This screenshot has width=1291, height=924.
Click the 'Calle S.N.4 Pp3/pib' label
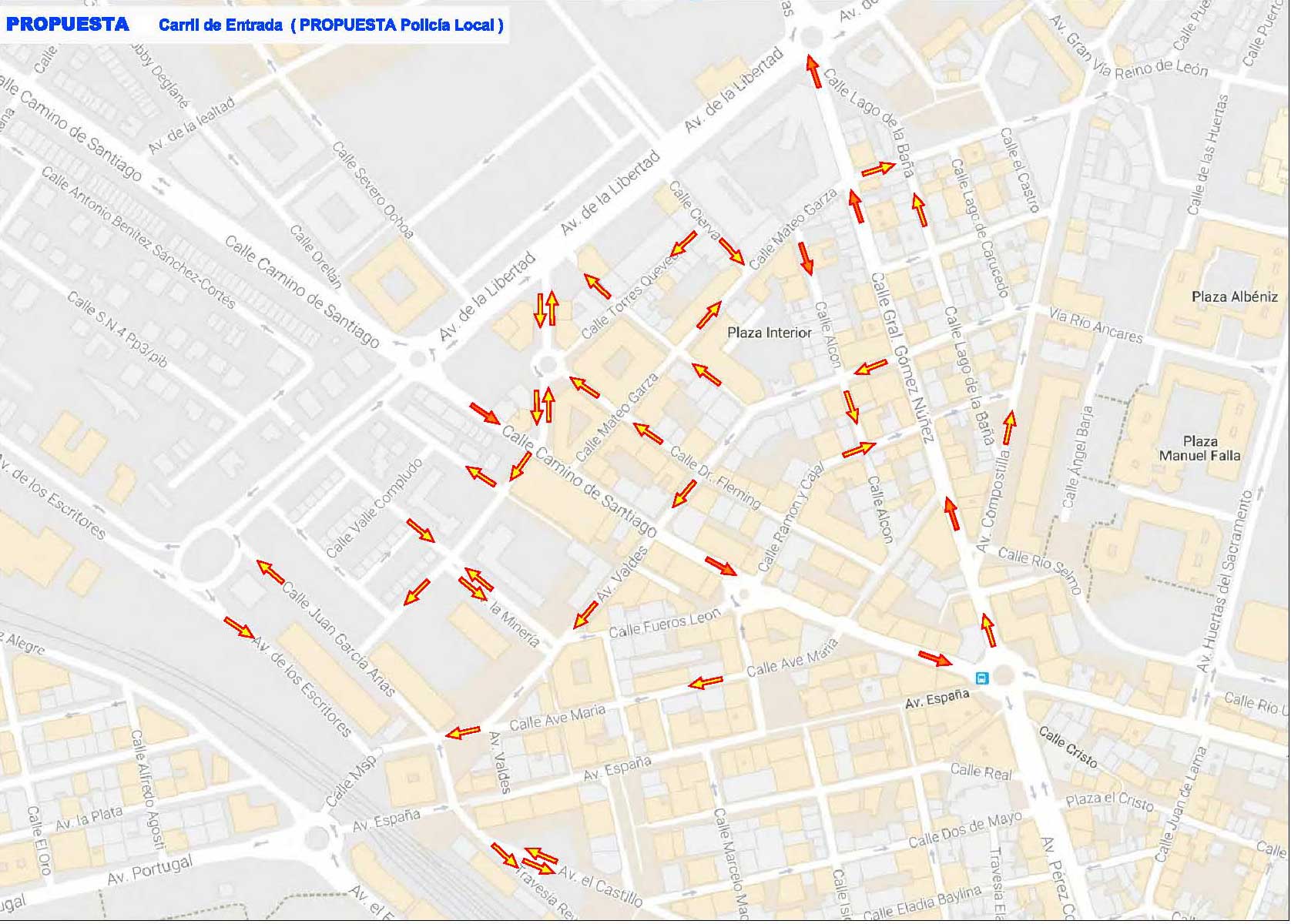tap(117, 330)
